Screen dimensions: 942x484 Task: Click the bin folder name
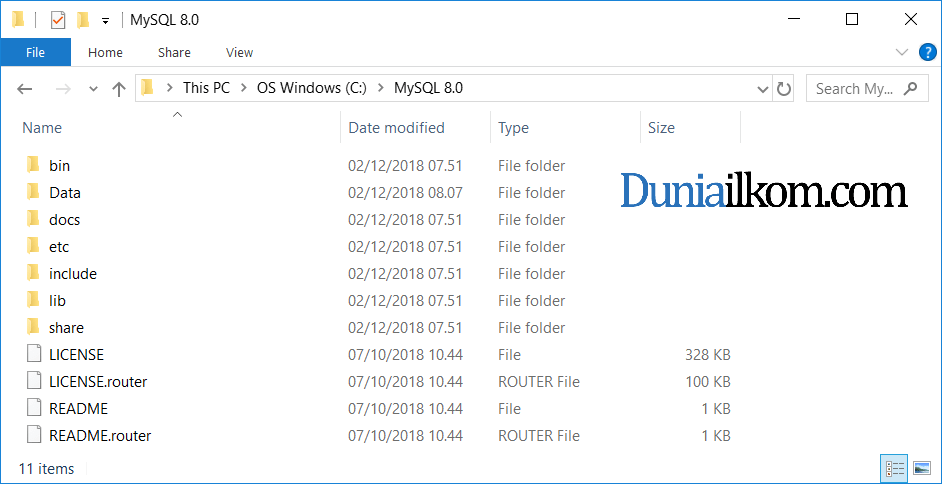(59, 166)
